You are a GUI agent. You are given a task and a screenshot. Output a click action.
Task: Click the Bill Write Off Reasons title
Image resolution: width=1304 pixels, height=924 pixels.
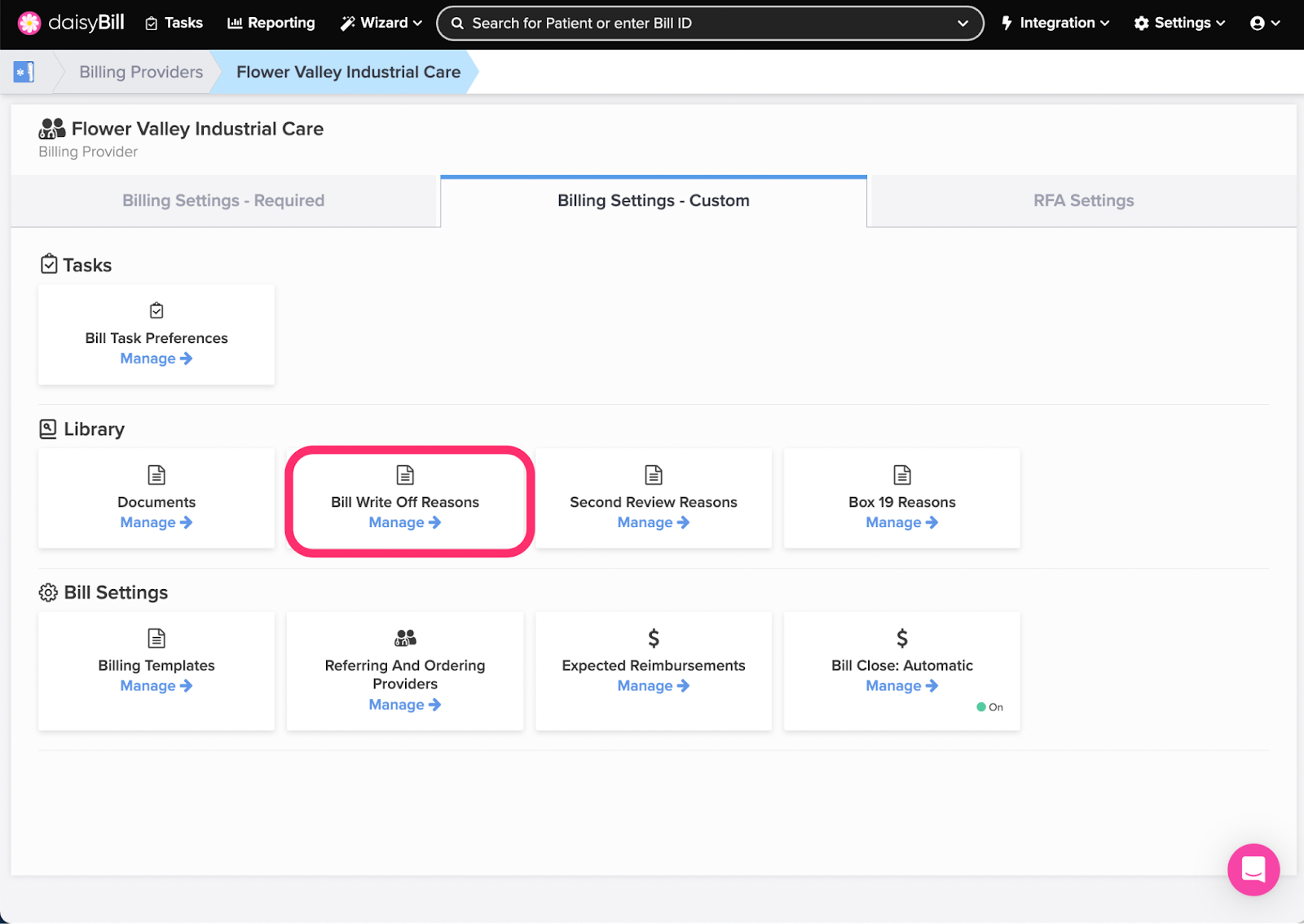[x=405, y=502]
